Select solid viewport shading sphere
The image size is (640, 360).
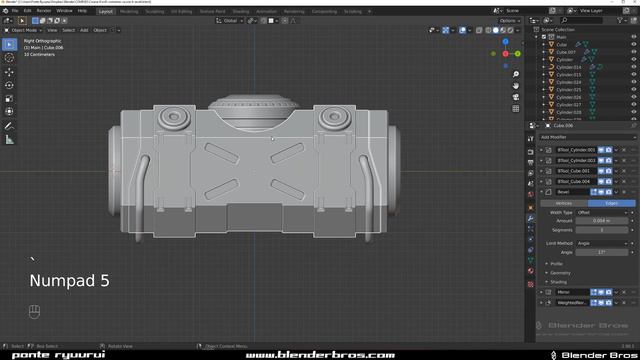[496, 30]
